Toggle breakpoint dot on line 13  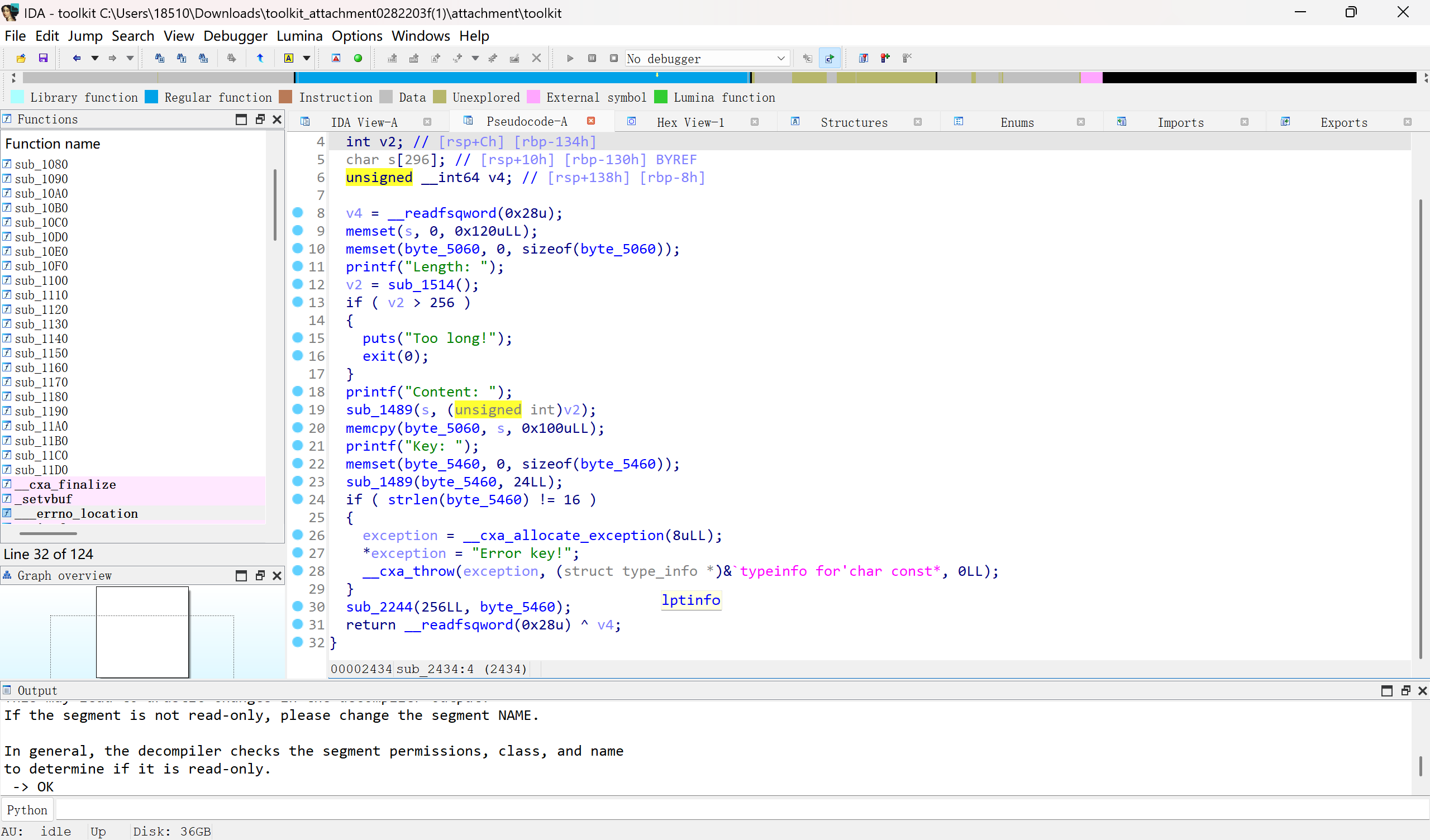click(297, 302)
